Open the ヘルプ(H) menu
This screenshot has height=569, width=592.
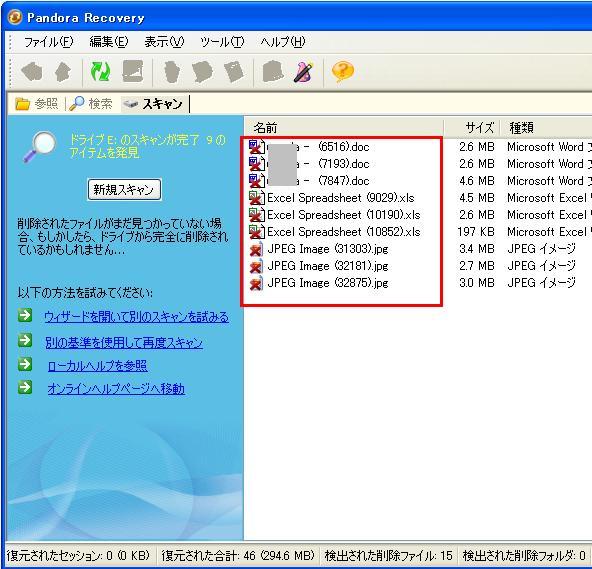(x=282, y=42)
